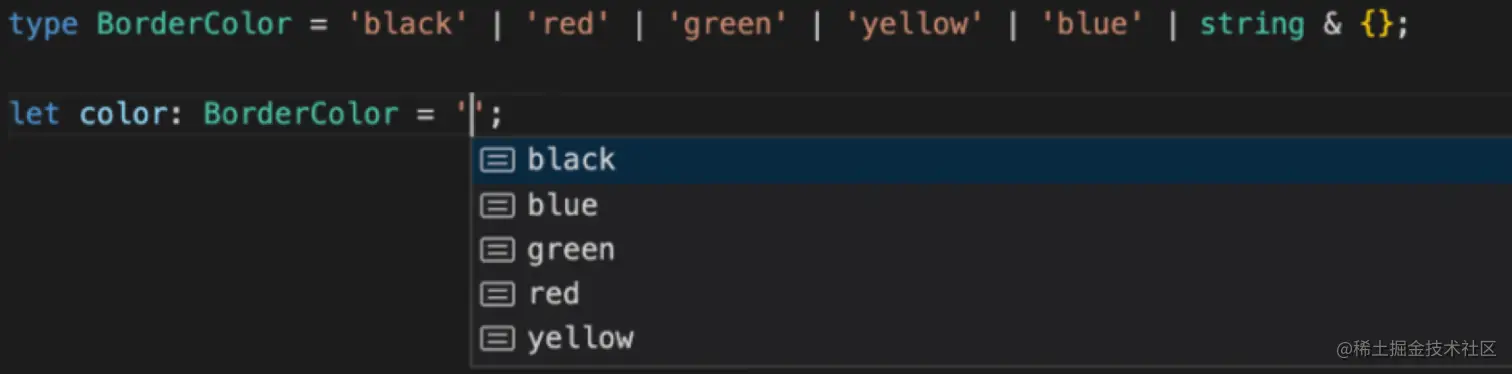
Task: Click the icon beside red suggestion
Action: coord(497,294)
